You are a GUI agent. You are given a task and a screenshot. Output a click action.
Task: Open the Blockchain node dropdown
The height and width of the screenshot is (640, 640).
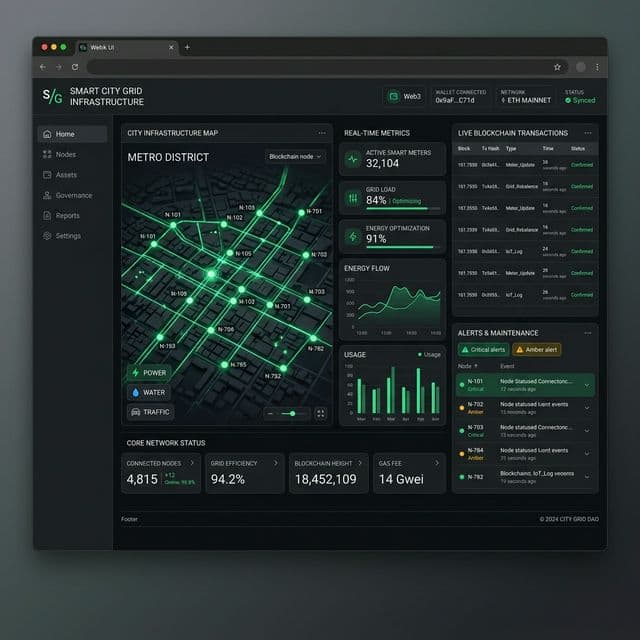(x=295, y=157)
